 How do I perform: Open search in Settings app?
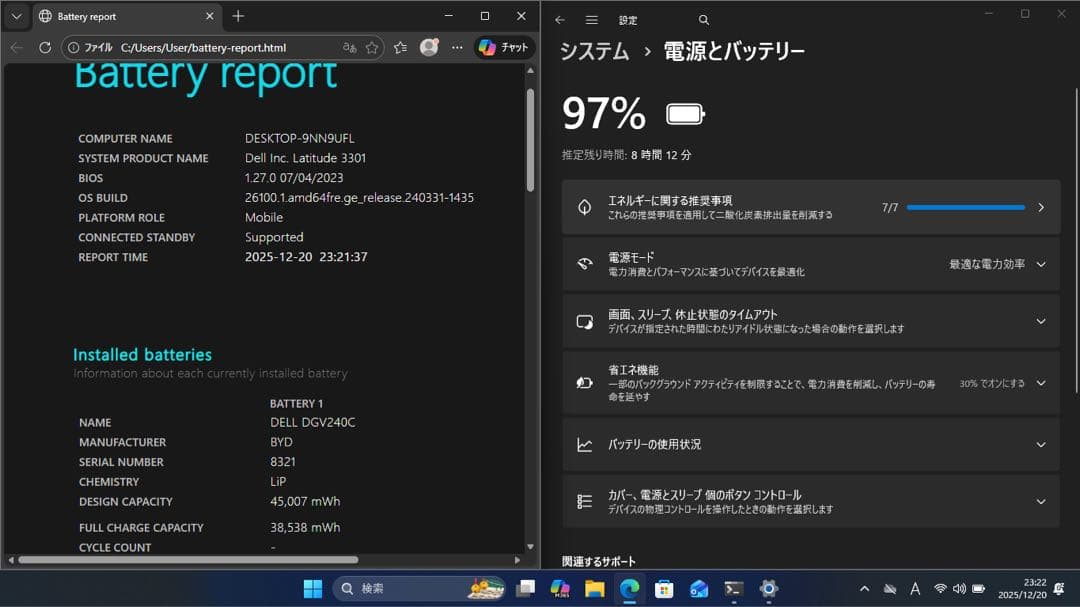[x=703, y=19]
